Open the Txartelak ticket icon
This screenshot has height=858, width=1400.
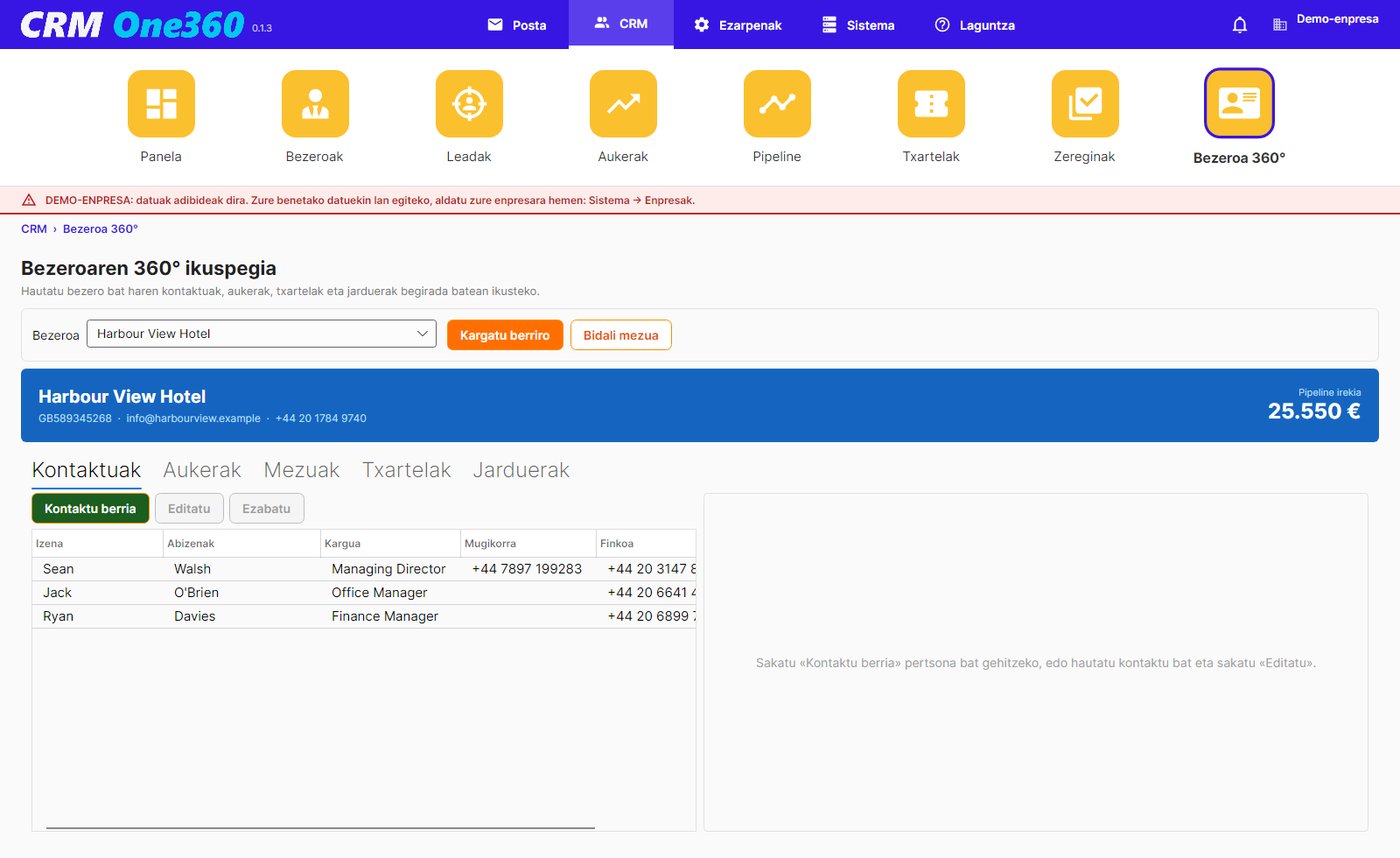point(931,104)
